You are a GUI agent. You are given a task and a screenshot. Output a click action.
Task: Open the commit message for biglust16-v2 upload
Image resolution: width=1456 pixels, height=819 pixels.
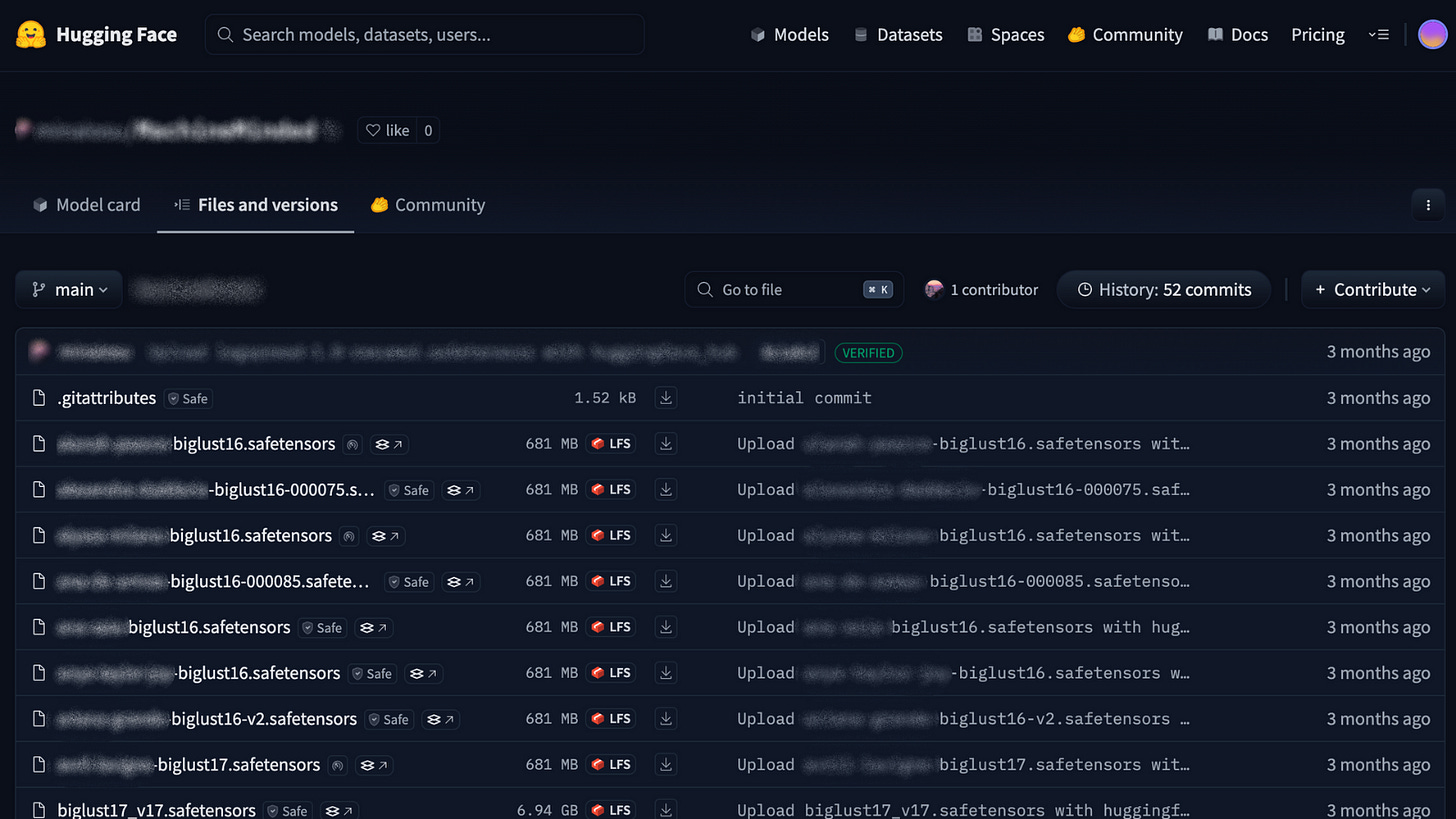[964, 719]
